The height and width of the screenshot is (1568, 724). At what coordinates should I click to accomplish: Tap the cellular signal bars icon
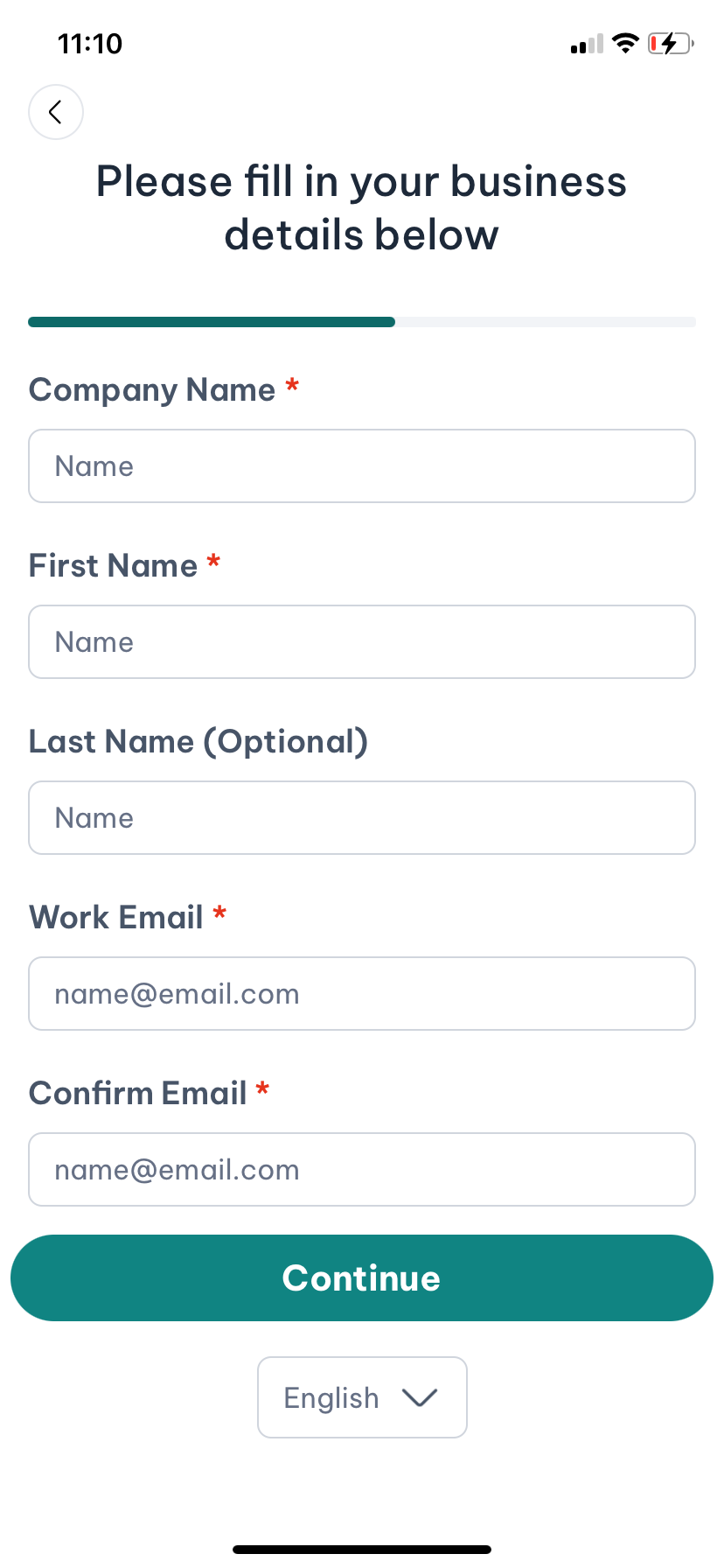[587, 44]
